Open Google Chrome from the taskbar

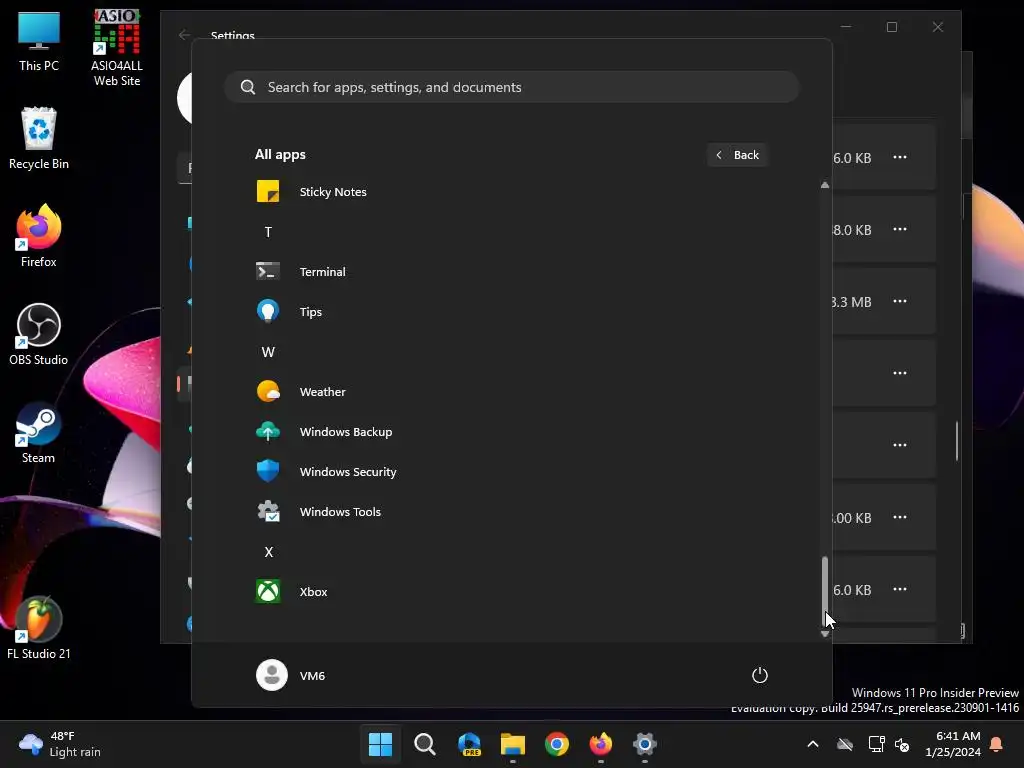click(557, 744)
